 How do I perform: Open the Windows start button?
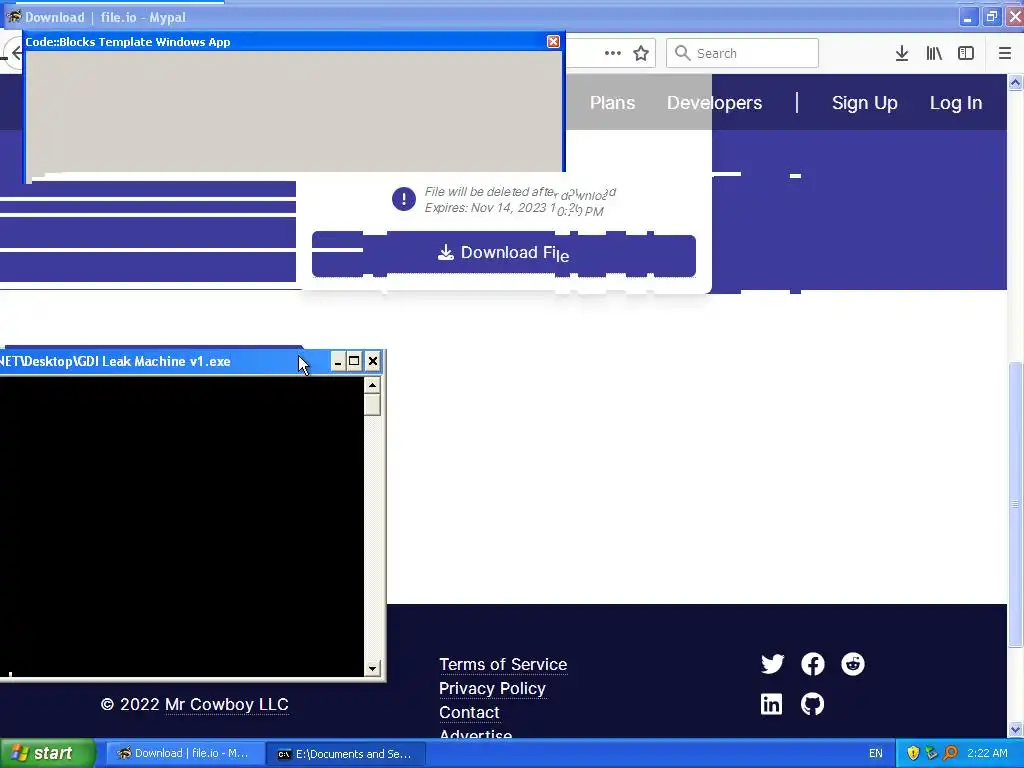coord(48,754)
